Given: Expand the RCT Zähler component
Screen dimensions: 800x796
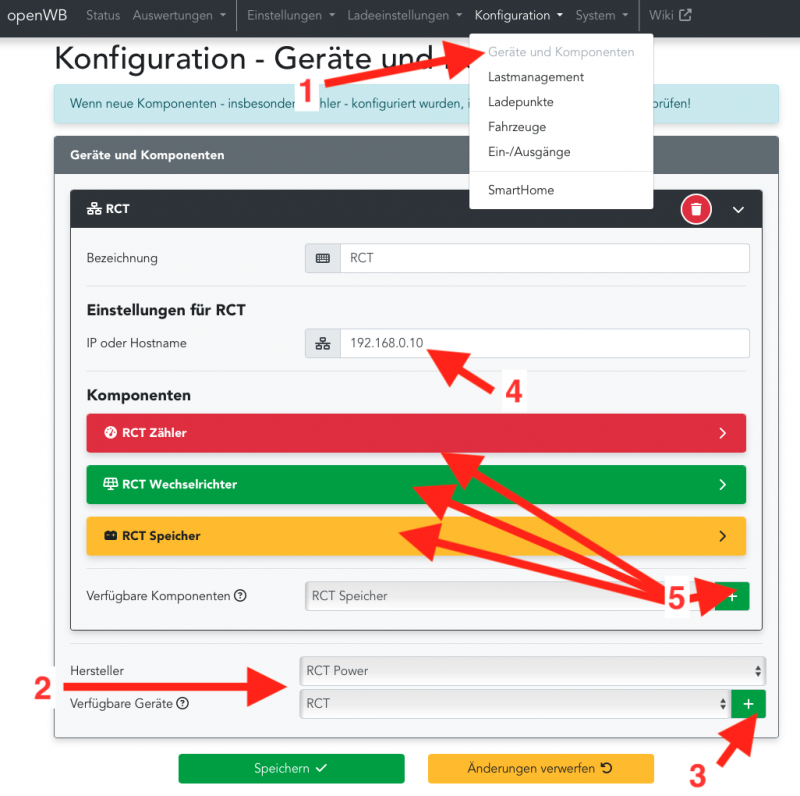Looking at the screenshot, I should [x=416, y=433].
